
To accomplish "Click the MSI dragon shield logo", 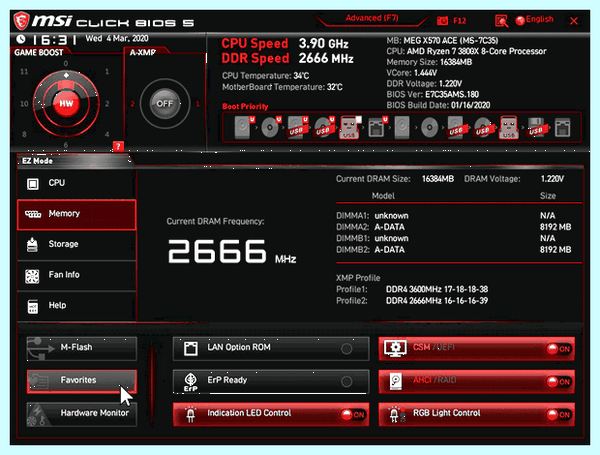I will click(x=21, y=21).
